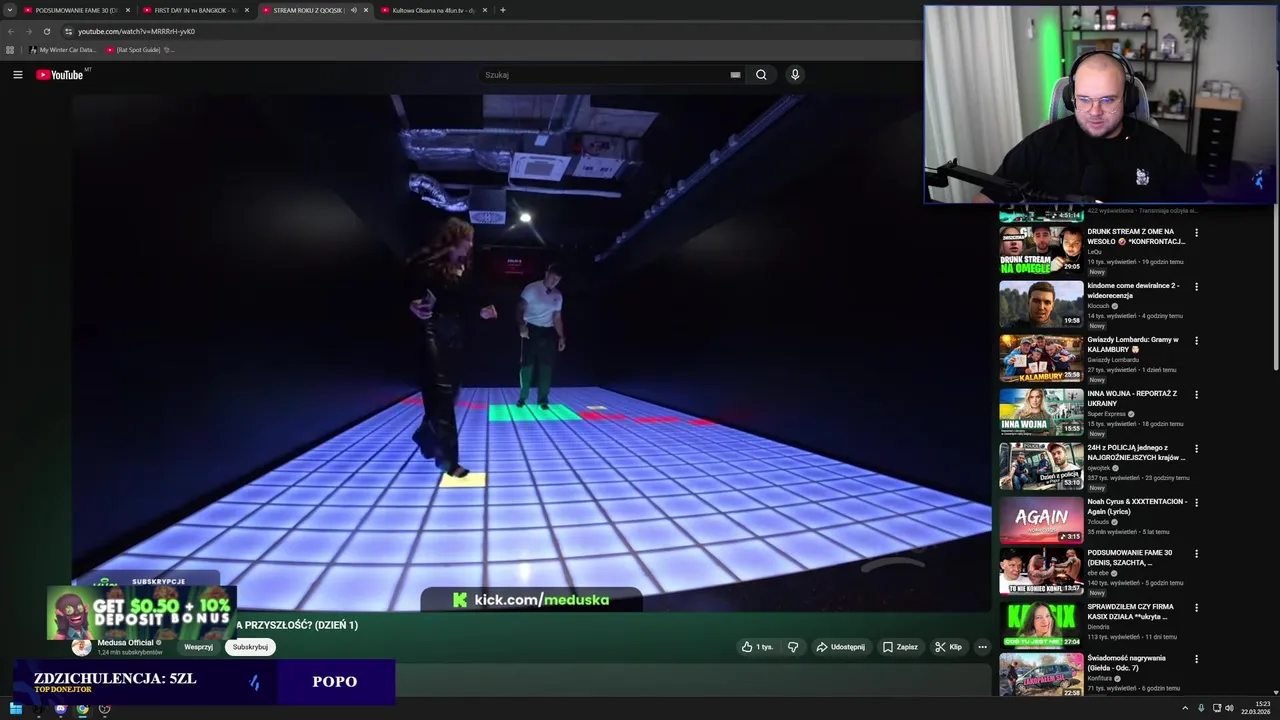Mute the STREAM ROKU Z QOQSIK tab audio

[353, 10]
